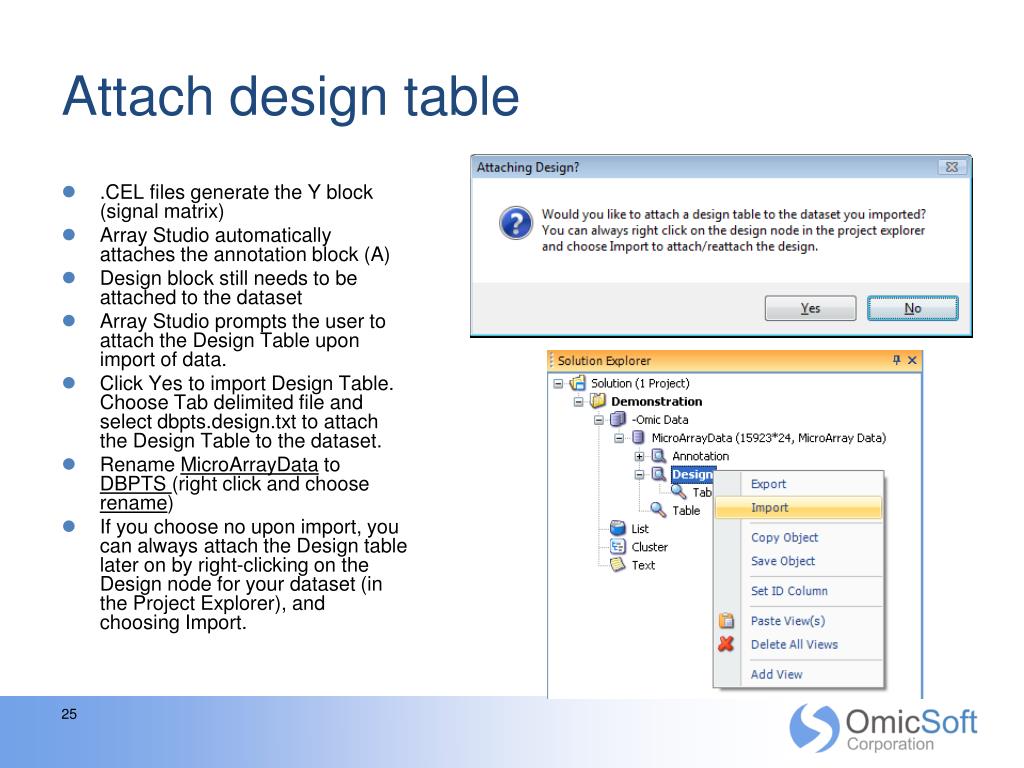Click the Attach design table slide title
Screen dimensions: 1024x768
(x=291, y=97)
